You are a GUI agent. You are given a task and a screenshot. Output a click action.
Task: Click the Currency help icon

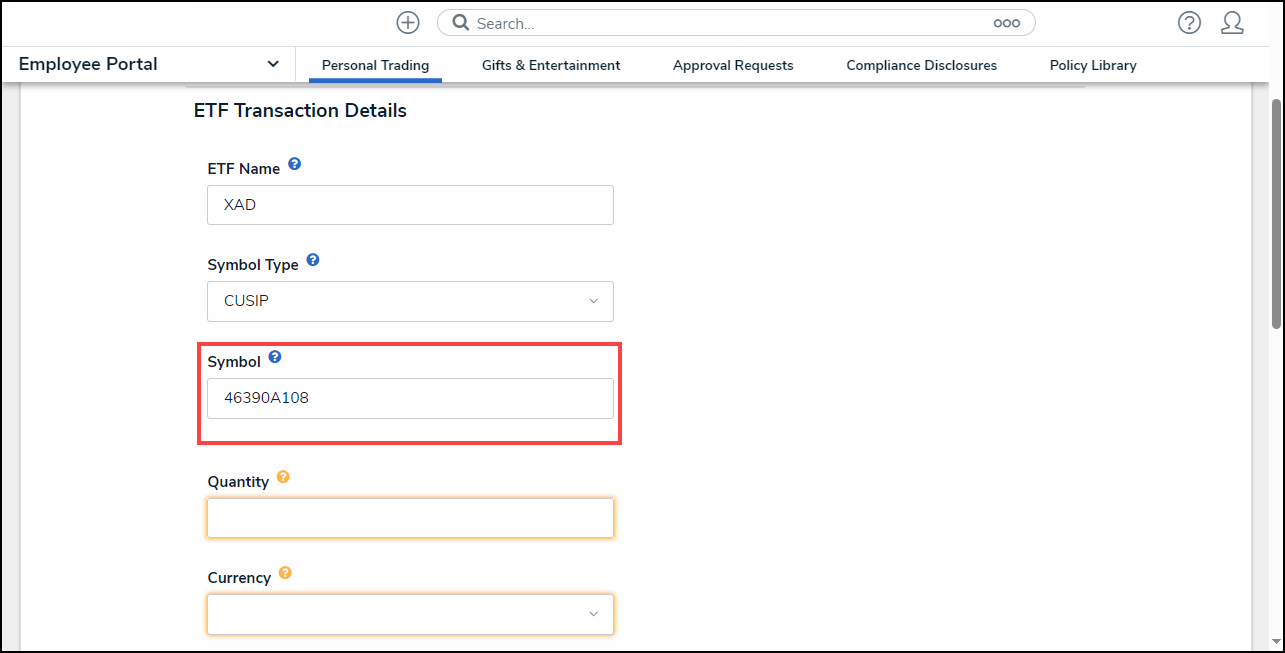pos(285,573)
